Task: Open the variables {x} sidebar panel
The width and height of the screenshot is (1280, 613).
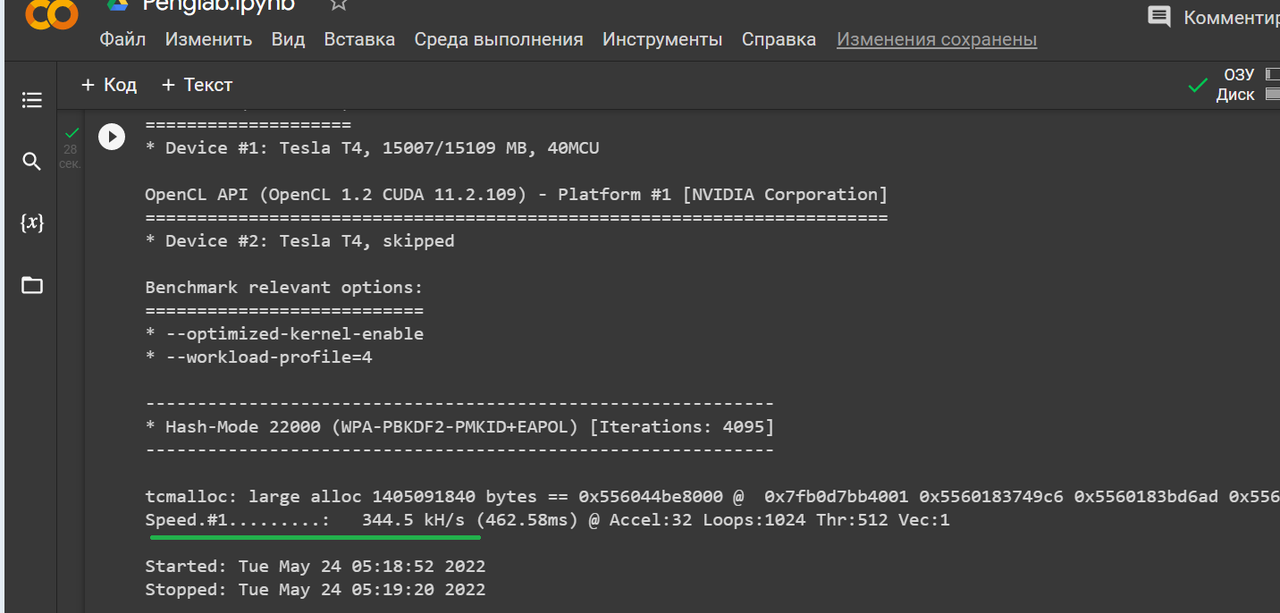Action: (x=32, y=222)
